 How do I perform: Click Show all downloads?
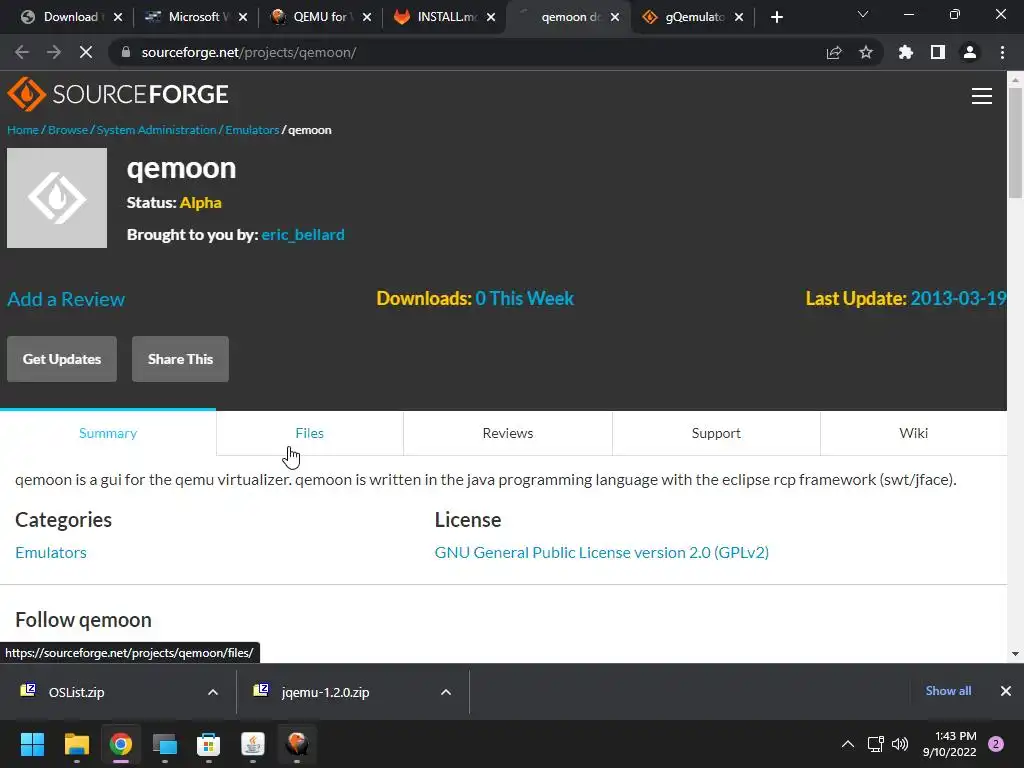tap(948, 691)
